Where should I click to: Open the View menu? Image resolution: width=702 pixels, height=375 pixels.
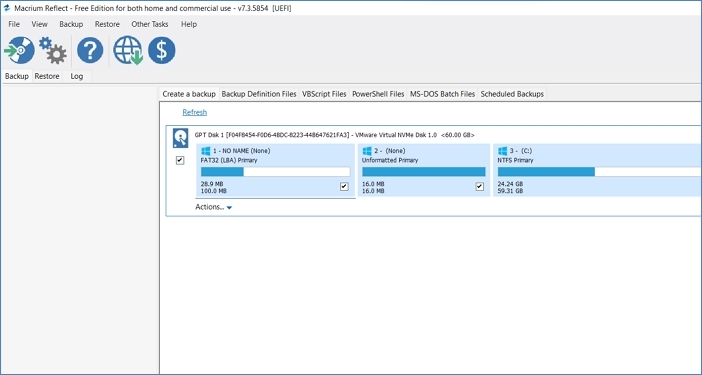39,24
